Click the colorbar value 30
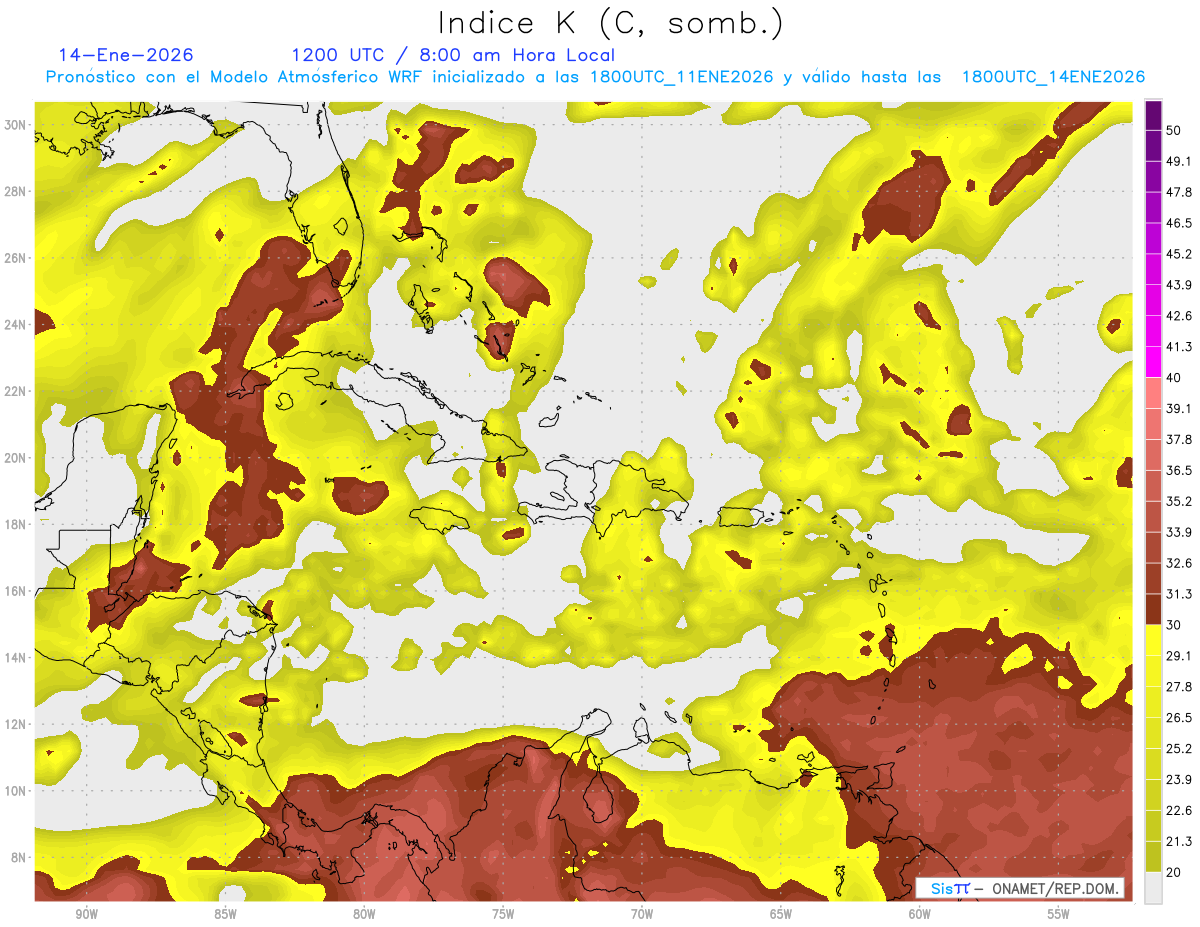The width and height of the screenshot is (1200, 927). 1175,625
